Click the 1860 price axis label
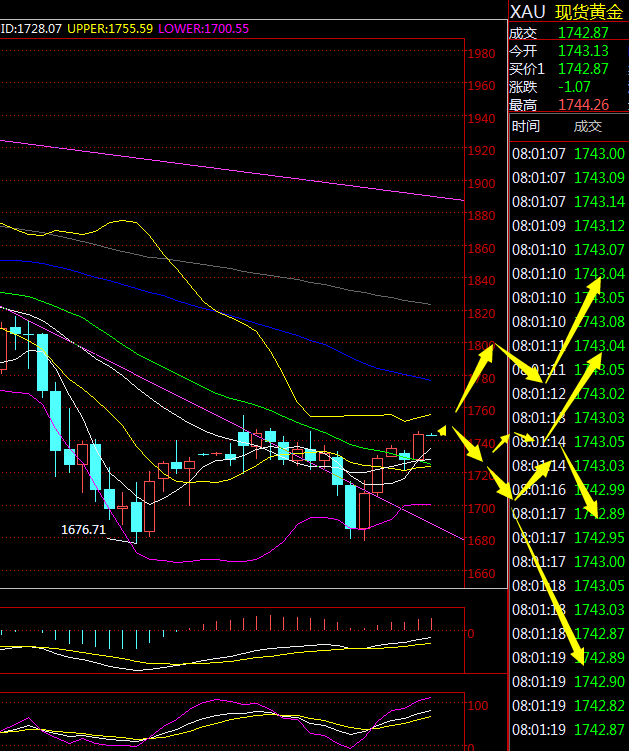629x751 pixels. 481,249
